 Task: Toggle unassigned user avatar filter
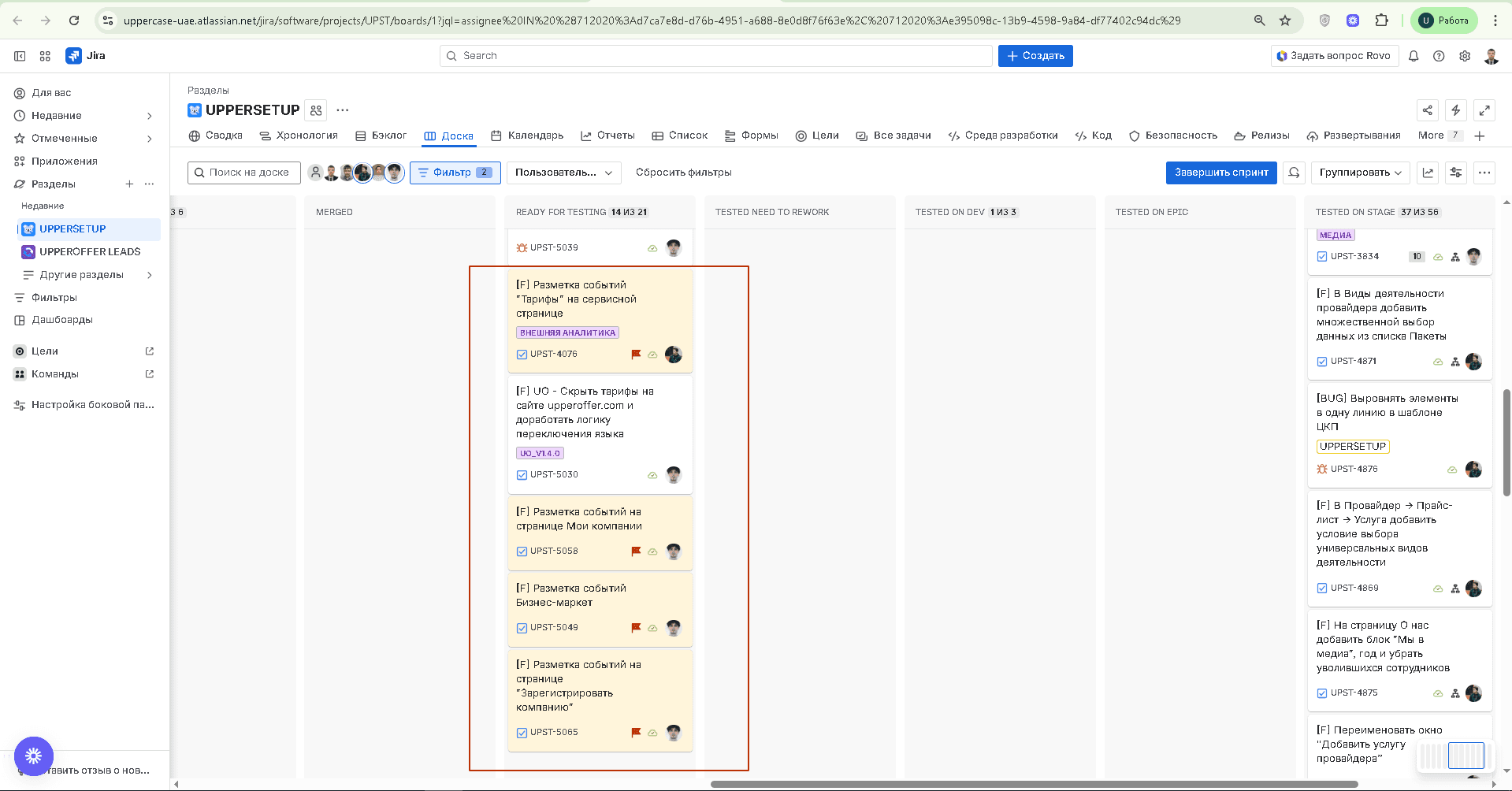click(x=315, y=173)
